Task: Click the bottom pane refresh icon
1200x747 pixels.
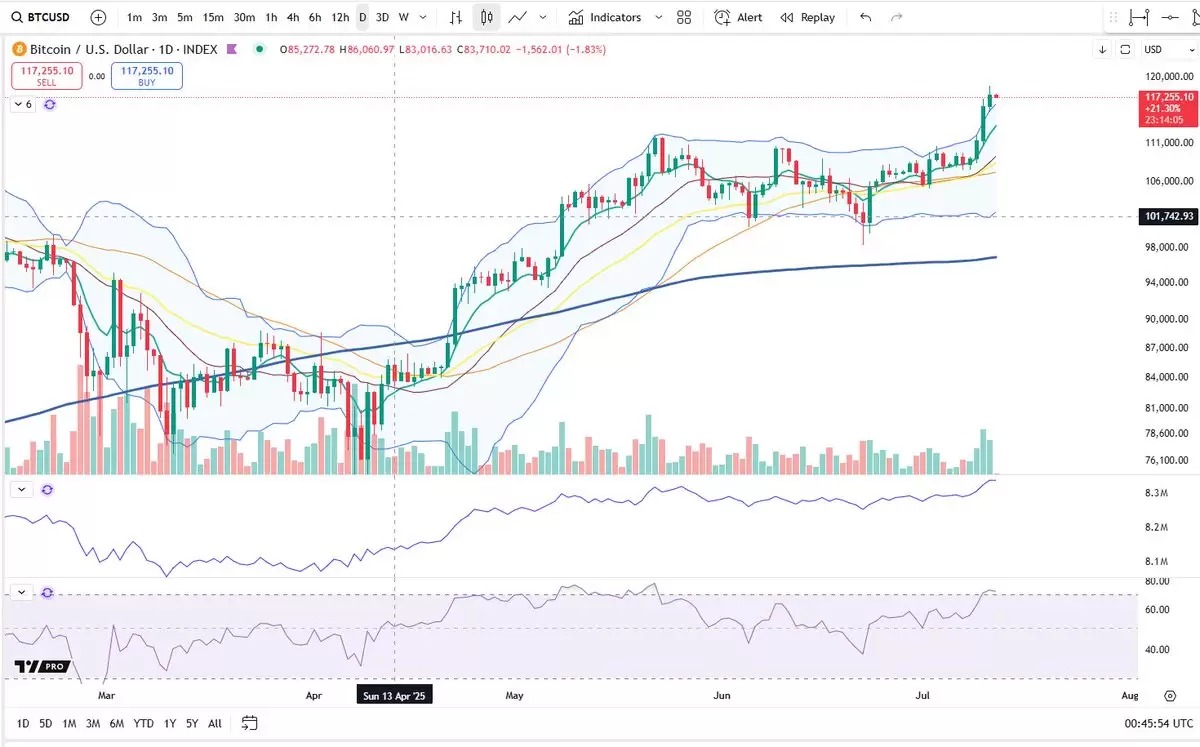Action: click(48, 592)
